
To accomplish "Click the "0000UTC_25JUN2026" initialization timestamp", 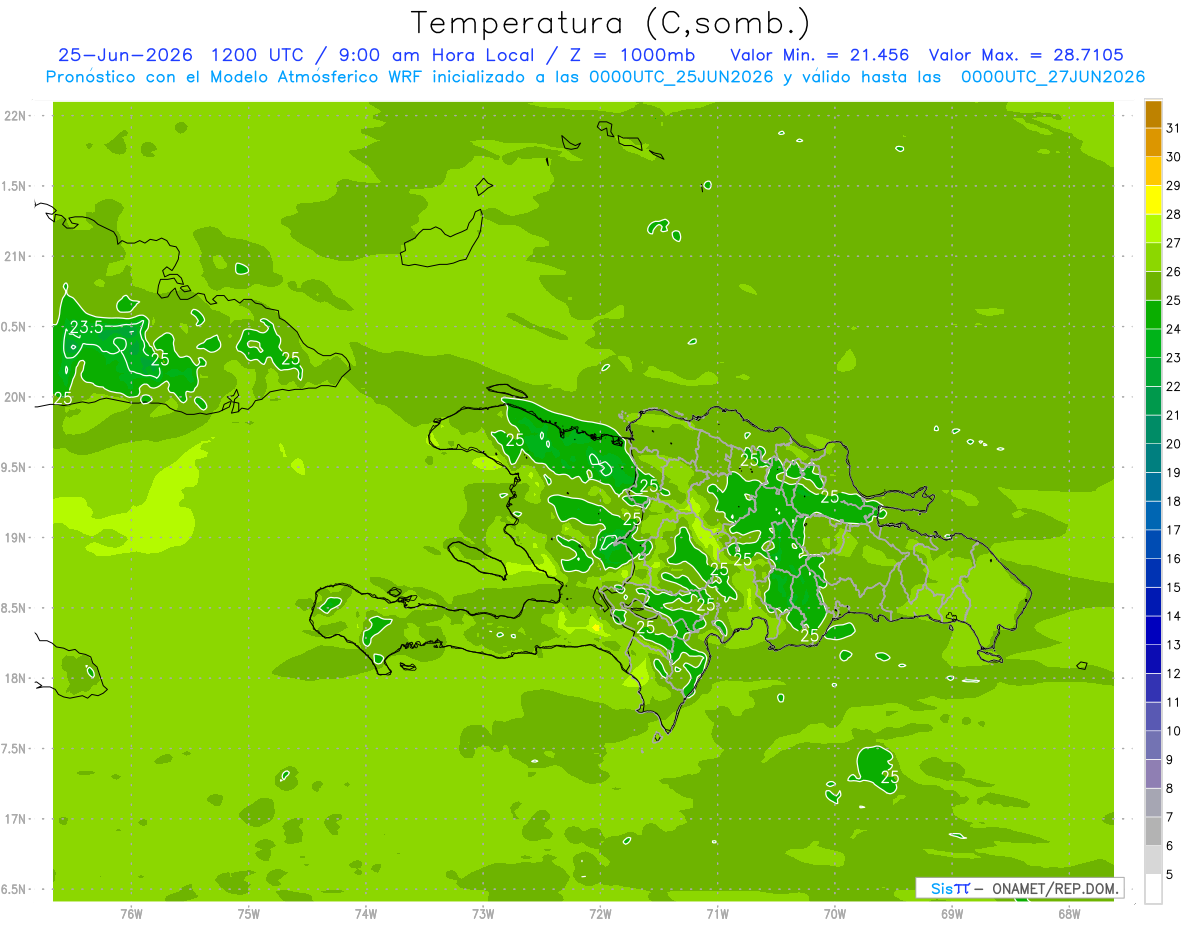I will point(682,77).
